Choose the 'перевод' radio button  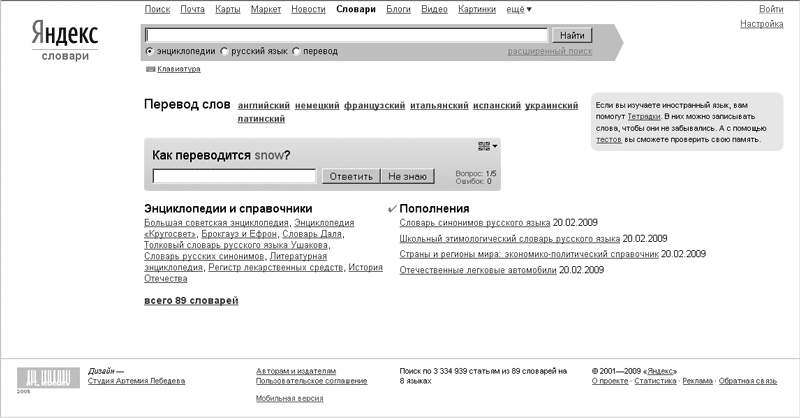coord(297,51)
